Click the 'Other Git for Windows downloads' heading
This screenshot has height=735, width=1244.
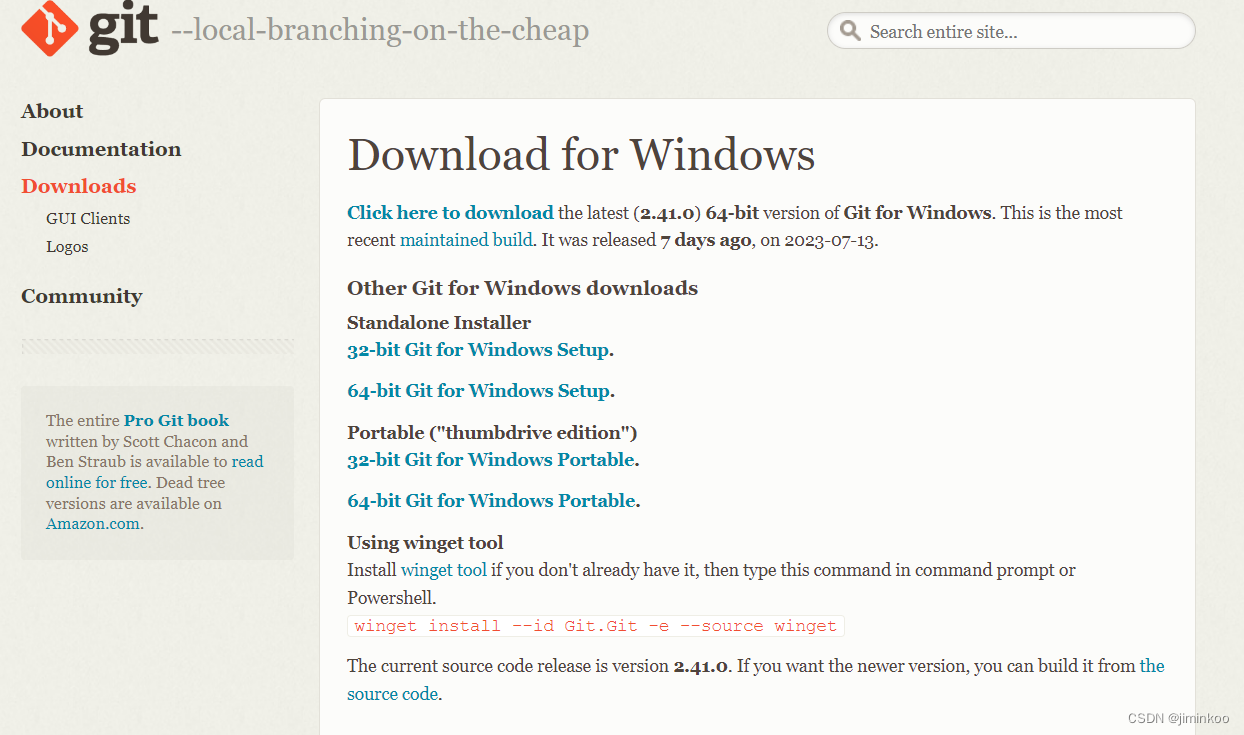point(522,288)
